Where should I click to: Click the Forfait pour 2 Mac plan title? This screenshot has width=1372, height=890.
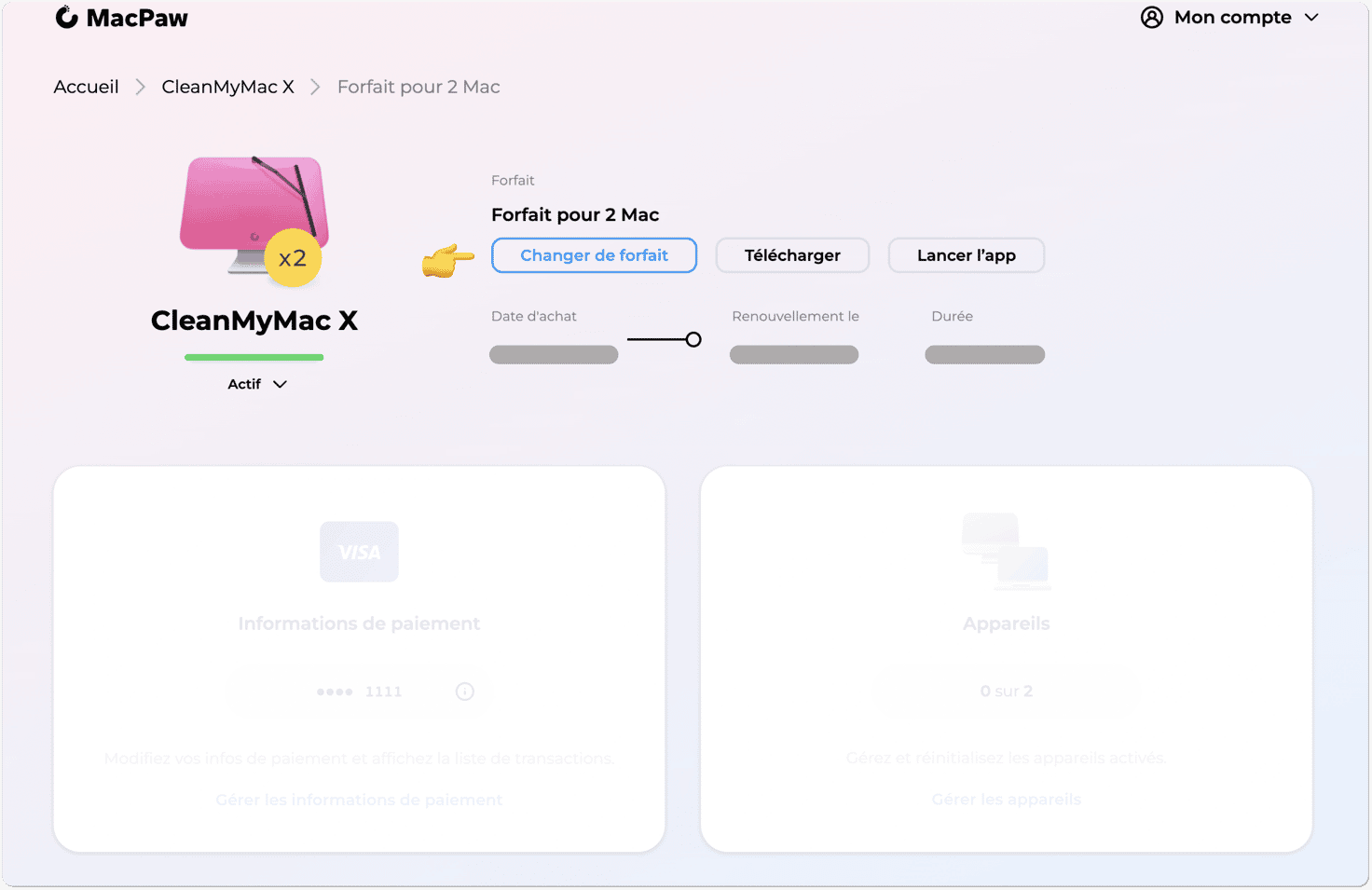click(575, 215)
